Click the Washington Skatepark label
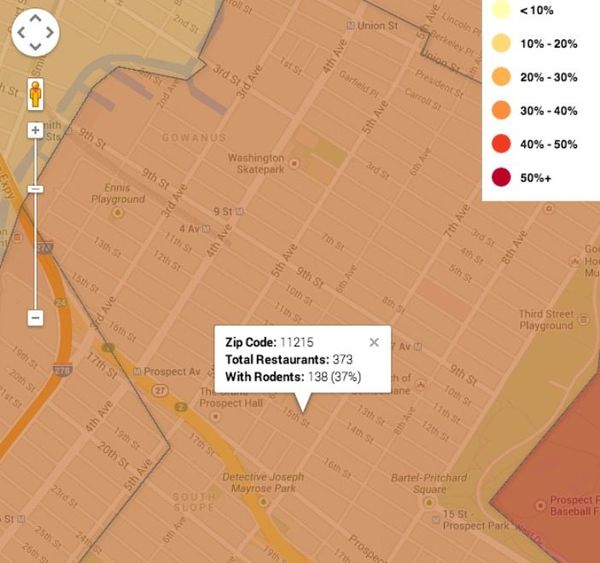The image size is (600, 563). pos(256,163)
